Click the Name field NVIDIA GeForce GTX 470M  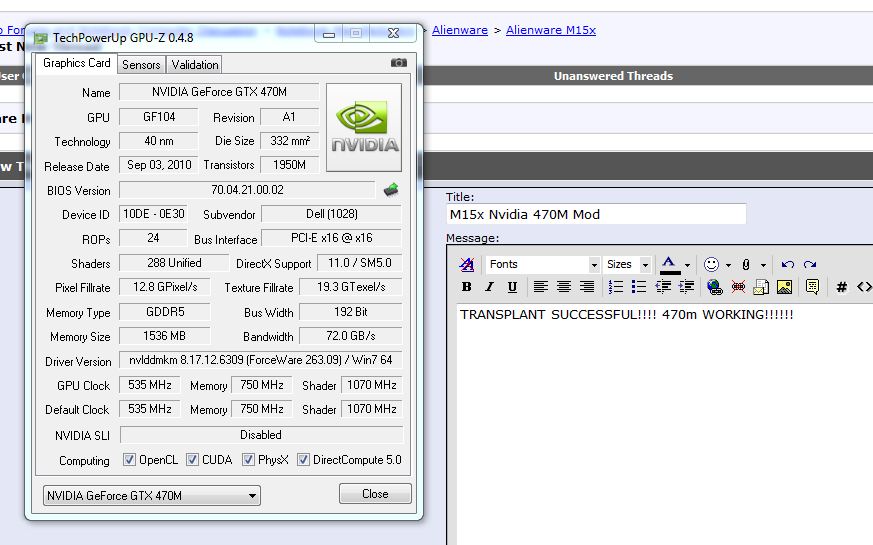tap(219, 92)
